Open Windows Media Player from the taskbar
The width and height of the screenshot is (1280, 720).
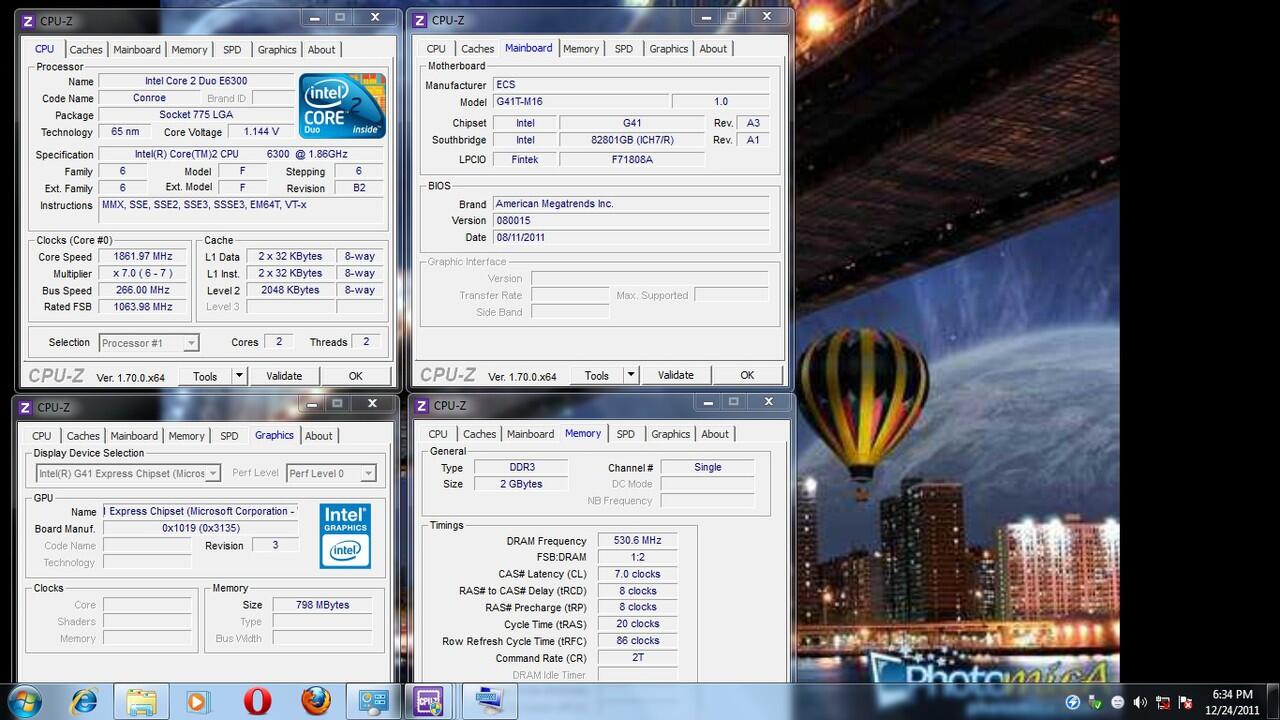pos(198,702)
